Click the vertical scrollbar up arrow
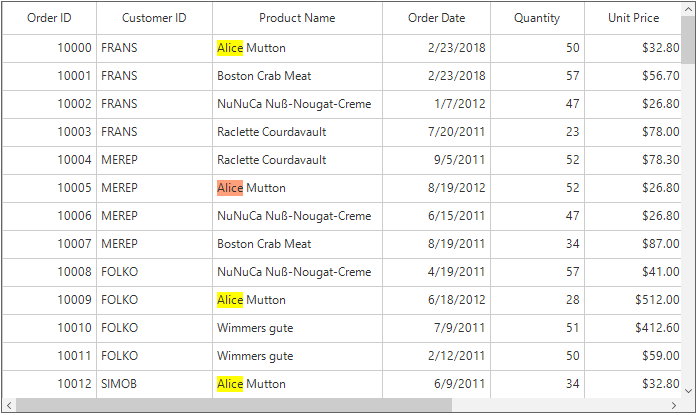 (x=688, y=9)
